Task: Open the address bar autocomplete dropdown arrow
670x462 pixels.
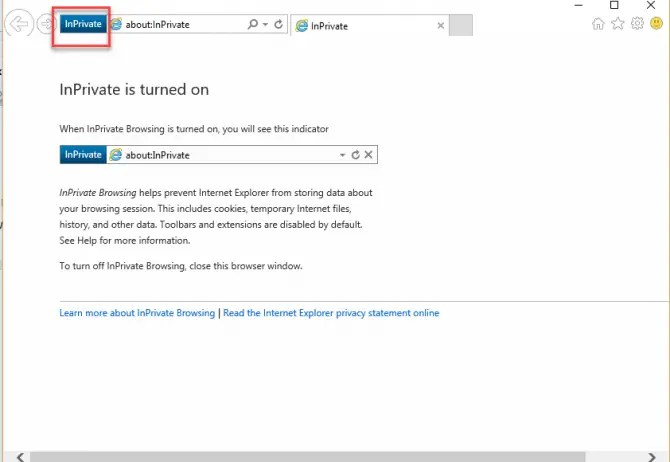Action: point(265,25)
